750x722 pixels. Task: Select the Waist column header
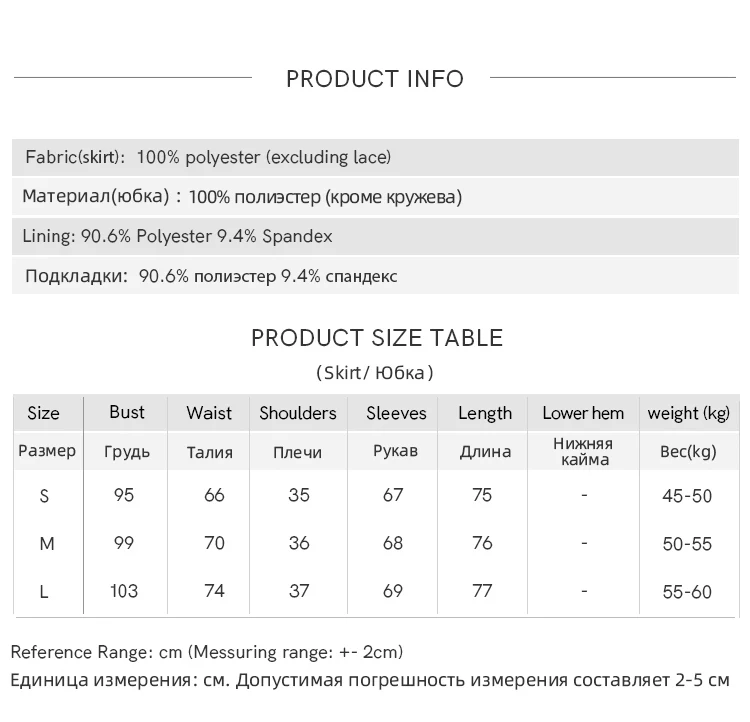[x=209, y=413]
